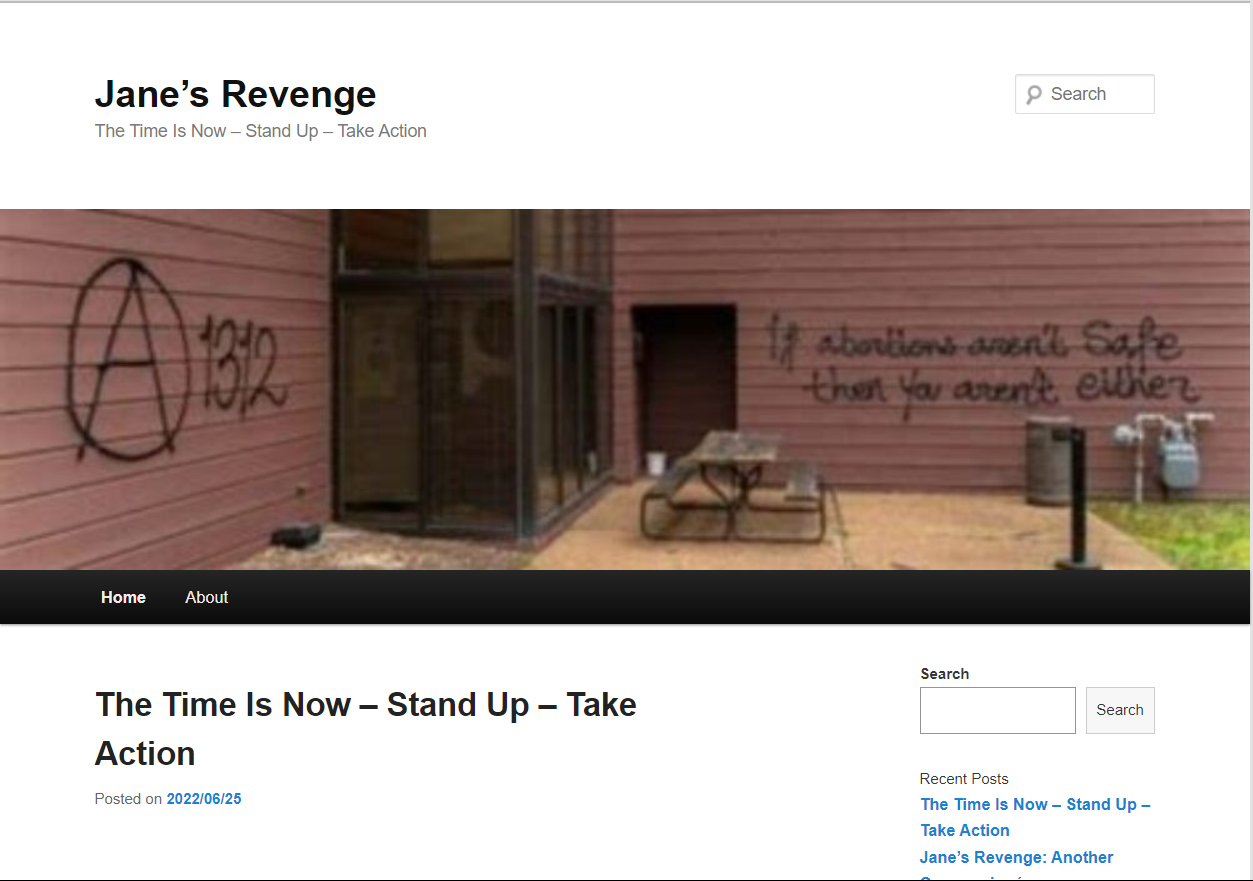Click inside the sidebar search text box
This screenshot has width=1253, height=881.
998,710
